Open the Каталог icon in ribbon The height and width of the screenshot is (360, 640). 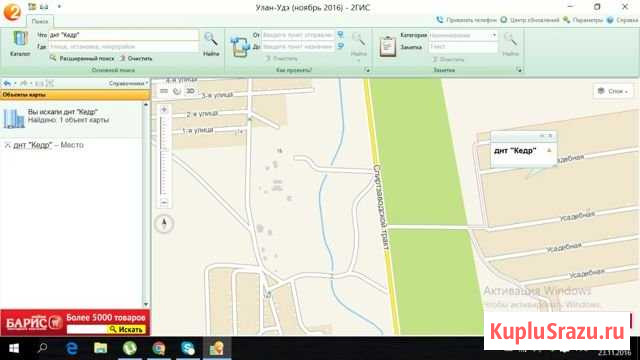pyautogui.click(x=20, y=44)
